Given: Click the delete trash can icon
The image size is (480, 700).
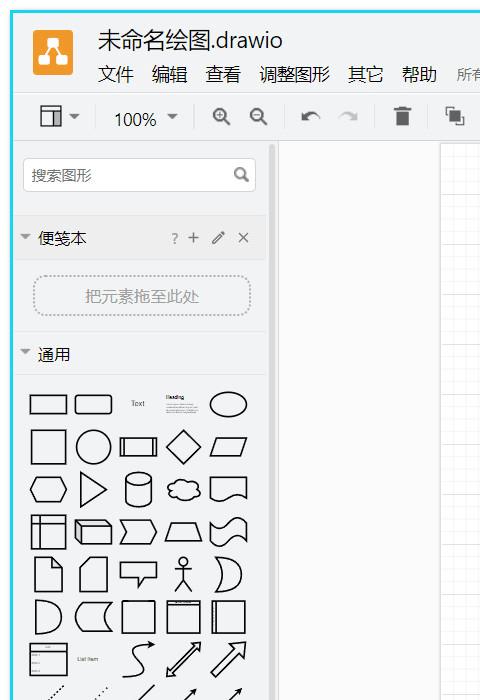Looking at the screenshot, I should tap(402, 116).
